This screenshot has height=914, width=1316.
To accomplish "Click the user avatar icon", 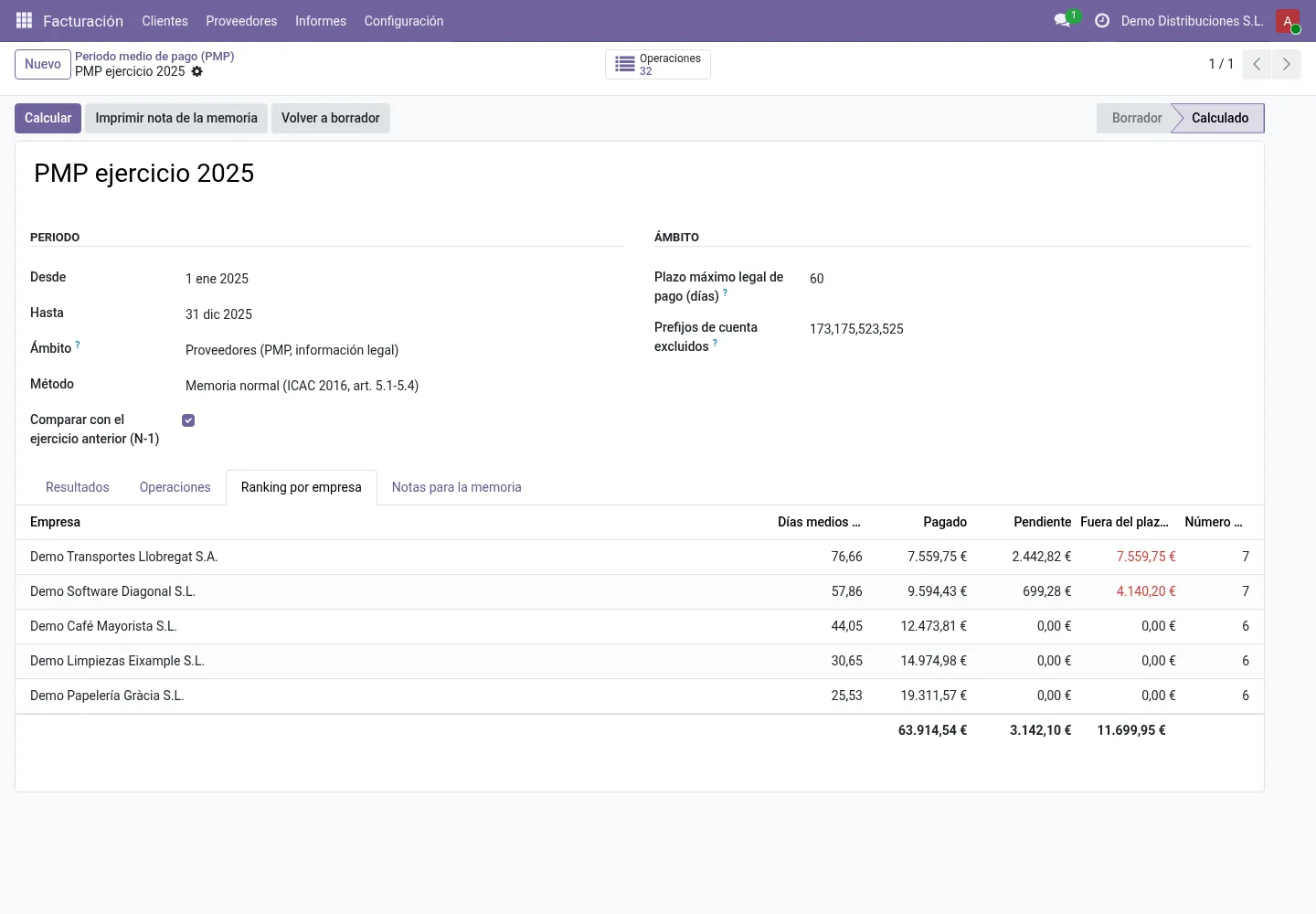I will pos(1288,20).
